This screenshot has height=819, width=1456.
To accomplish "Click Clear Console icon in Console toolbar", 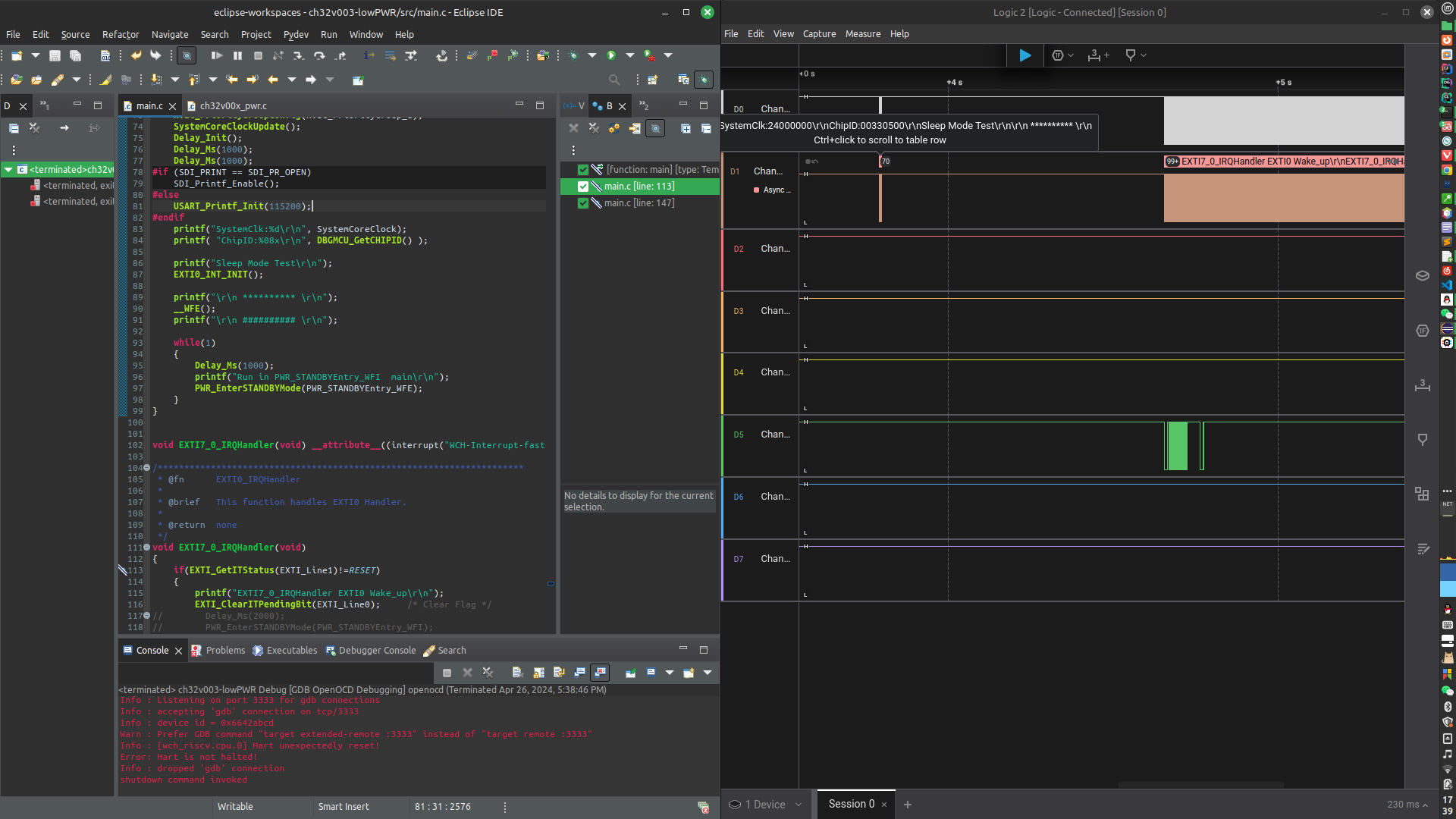I will click(518, 673).
